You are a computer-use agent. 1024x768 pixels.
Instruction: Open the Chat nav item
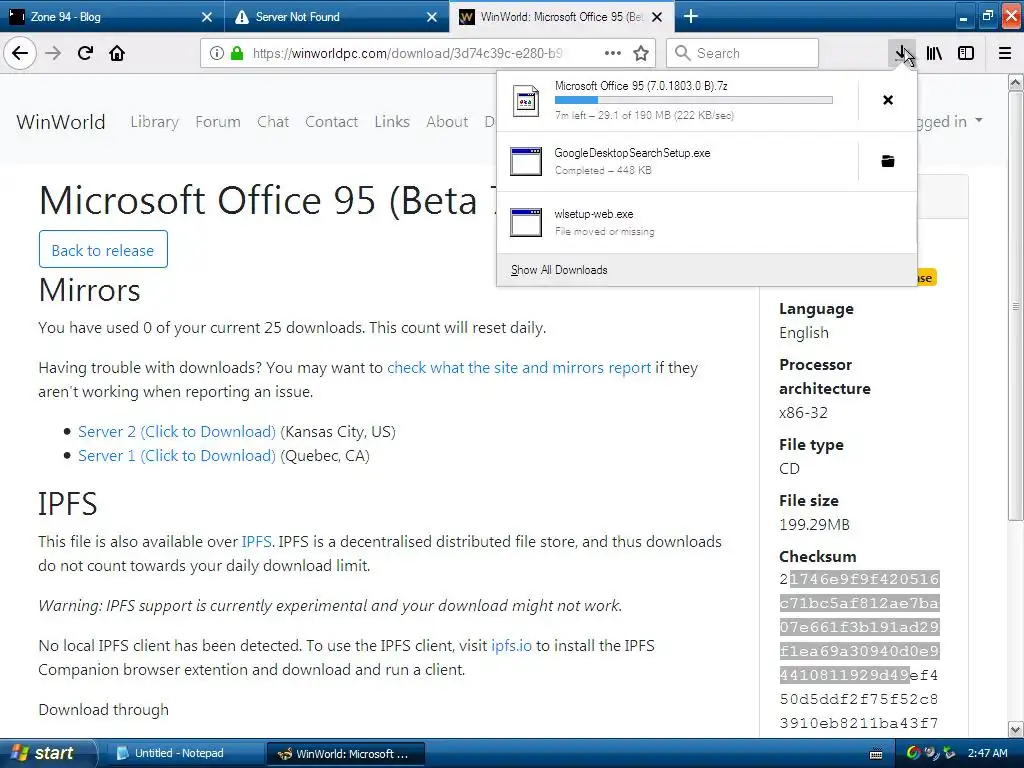(x=273, y=121)
